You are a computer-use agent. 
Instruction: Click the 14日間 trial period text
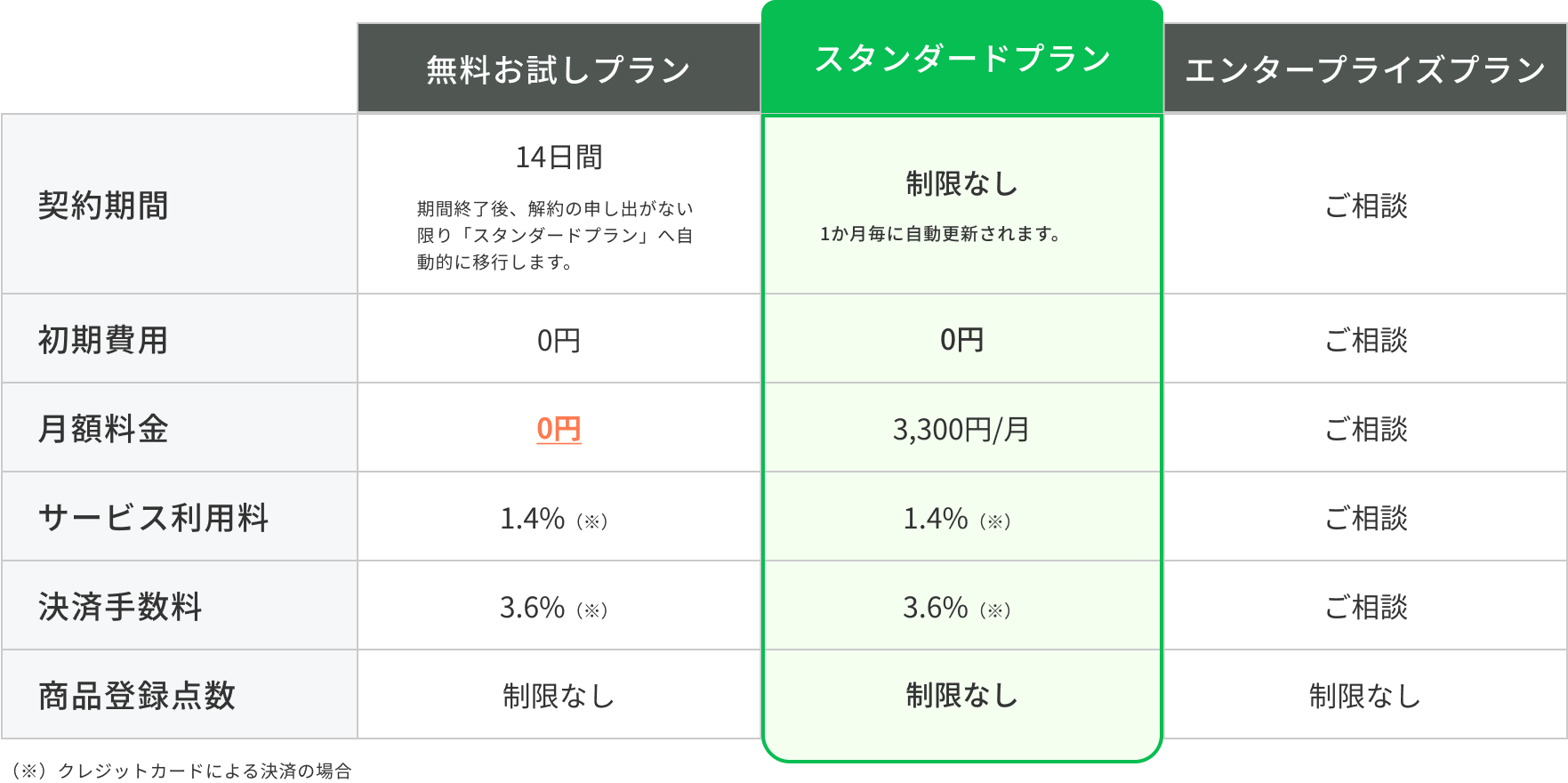(x=559, y=157)
